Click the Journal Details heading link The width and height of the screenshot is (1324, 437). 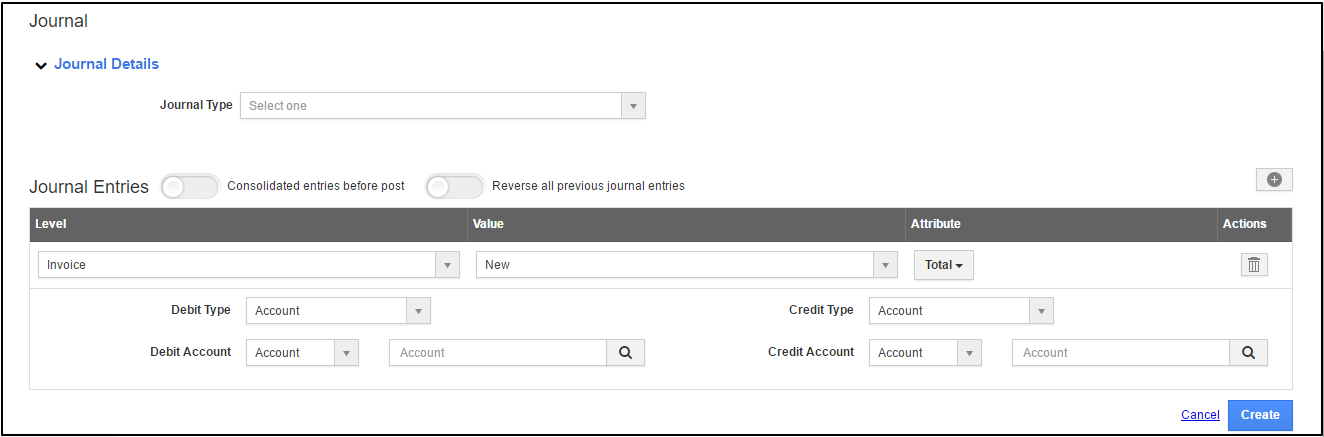coord(106,64)
